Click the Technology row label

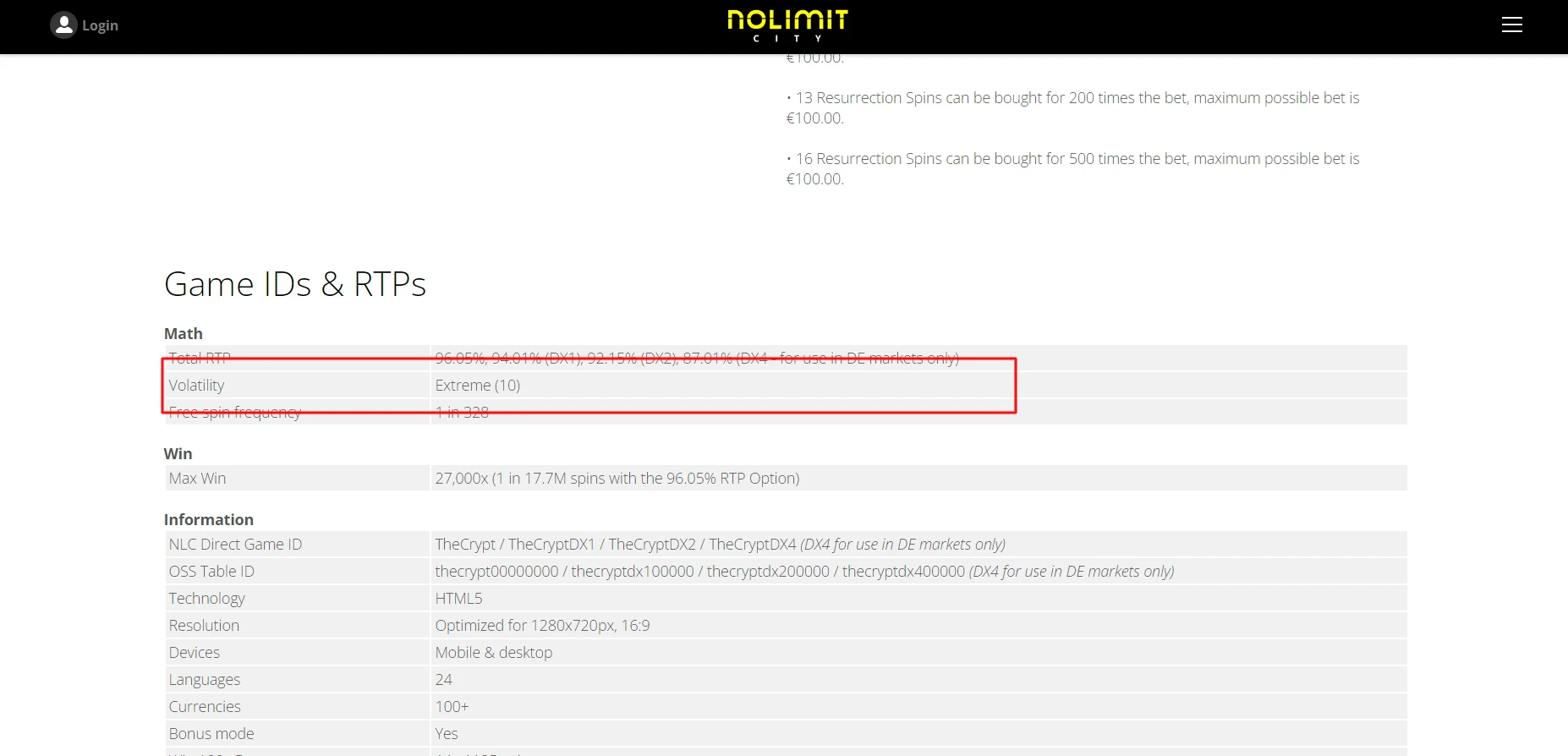[206, 598]
